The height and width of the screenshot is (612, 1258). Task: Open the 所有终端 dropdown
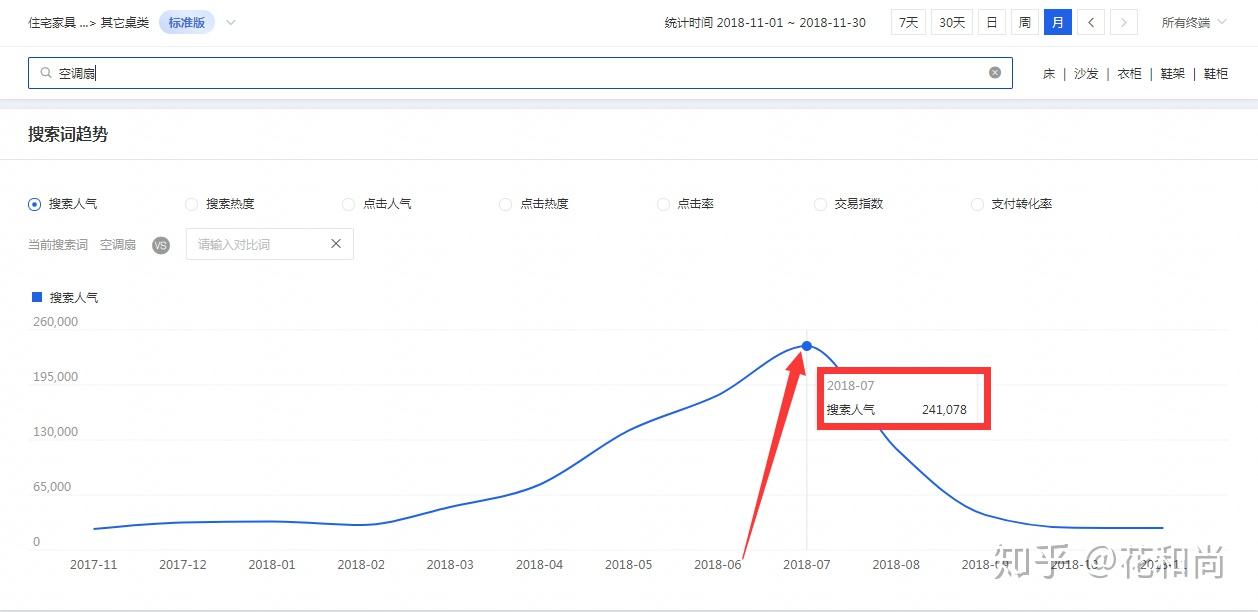pos(1193,22)
